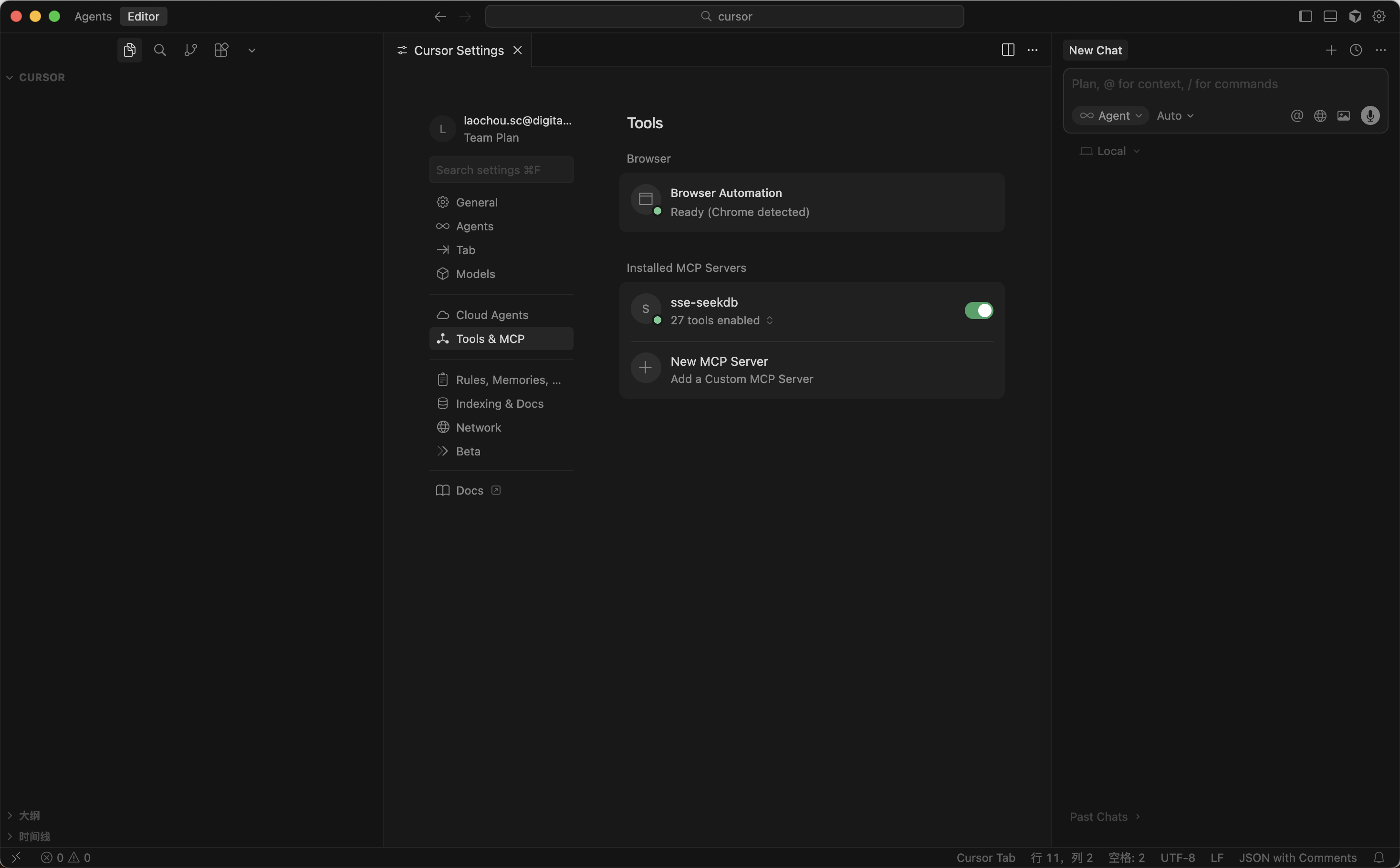The height and width of the screenshot is (868, 1400).
Task: Click the split editor icon
Action: tap(1008, 51)
